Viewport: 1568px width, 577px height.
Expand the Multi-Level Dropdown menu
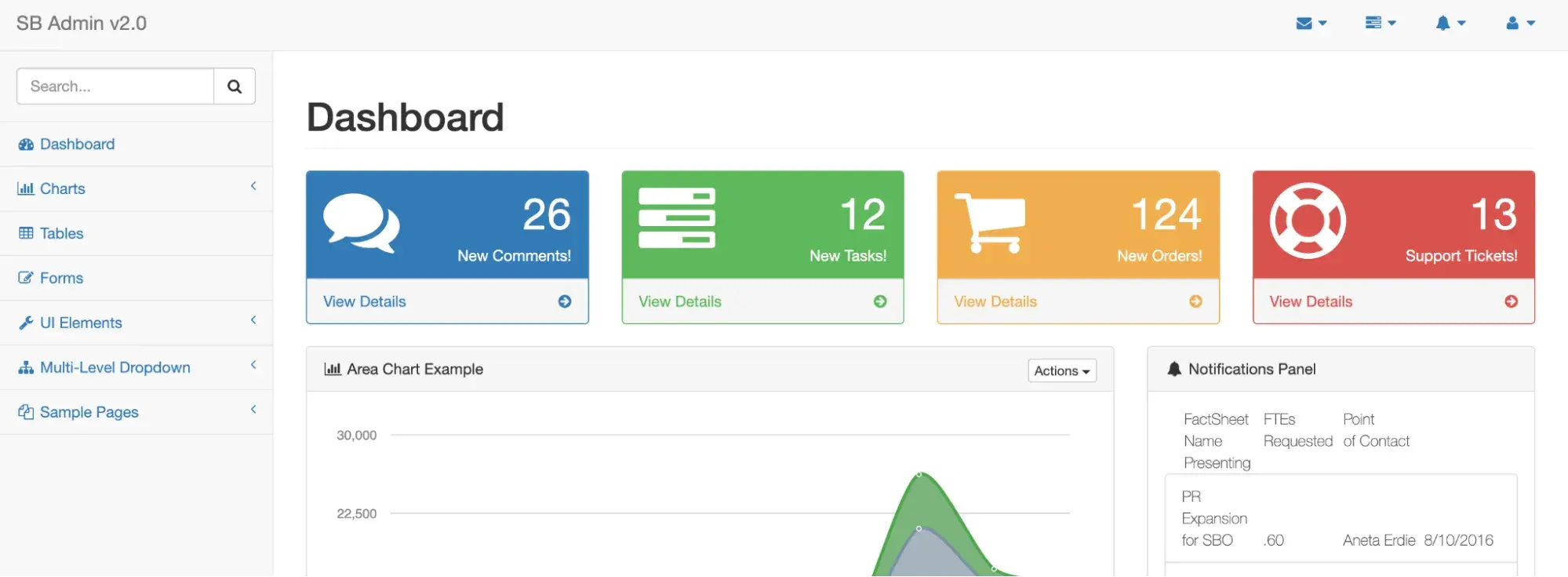136,367
